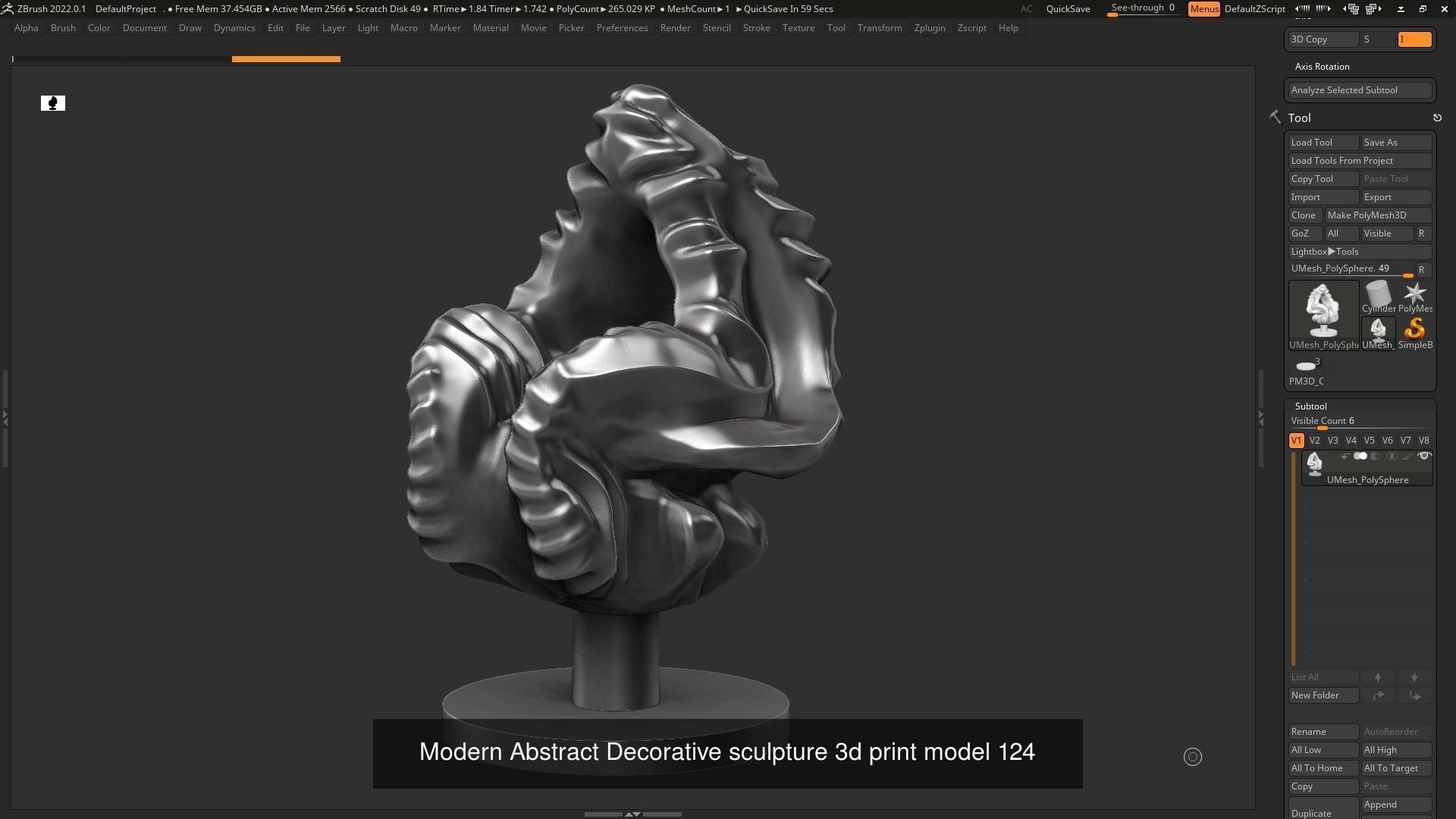Screen dimensions: 1456x819
Task: Click the QuickSave button
Action: [x=1068, y=9]
